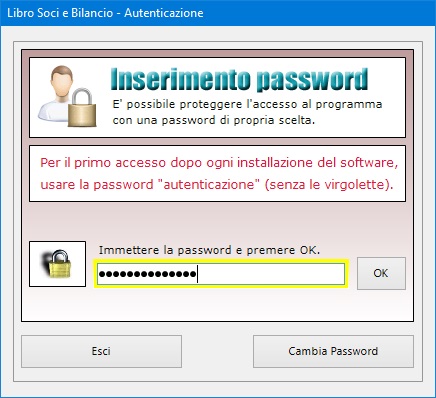
Task: Click the masked dots in the password box
Action: click(148, 274)
